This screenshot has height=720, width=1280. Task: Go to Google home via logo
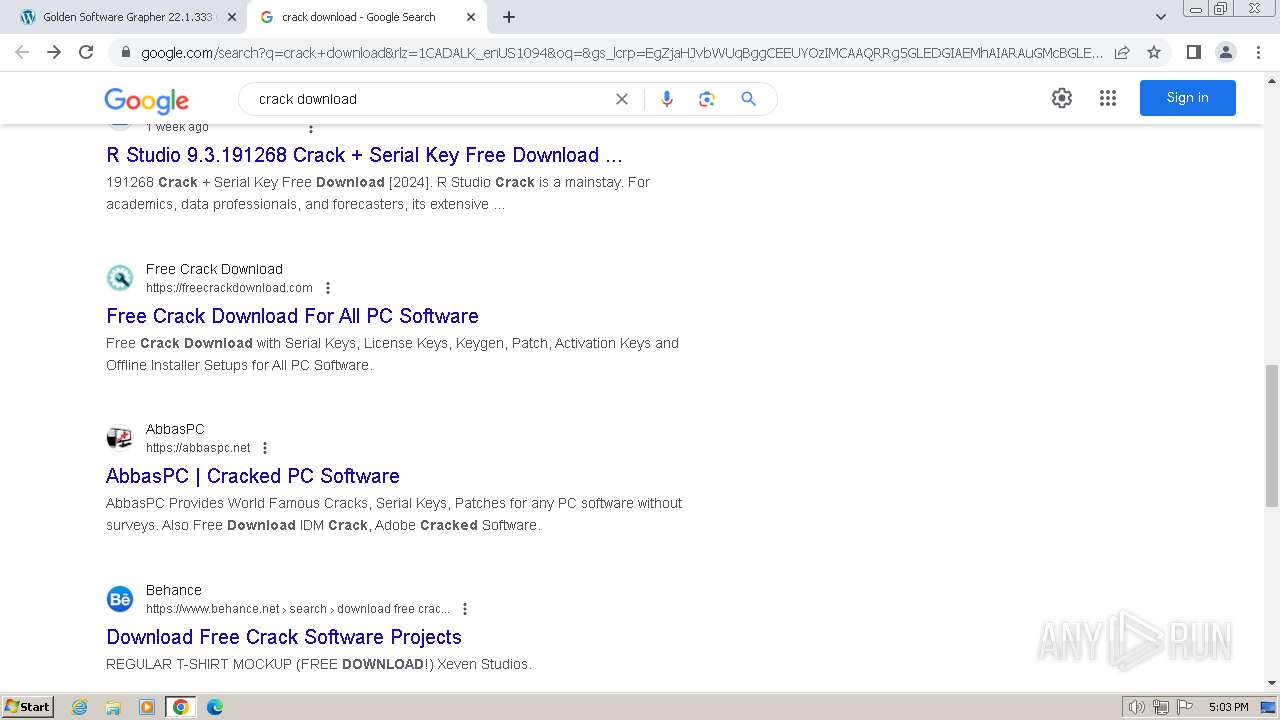[146, 100]
